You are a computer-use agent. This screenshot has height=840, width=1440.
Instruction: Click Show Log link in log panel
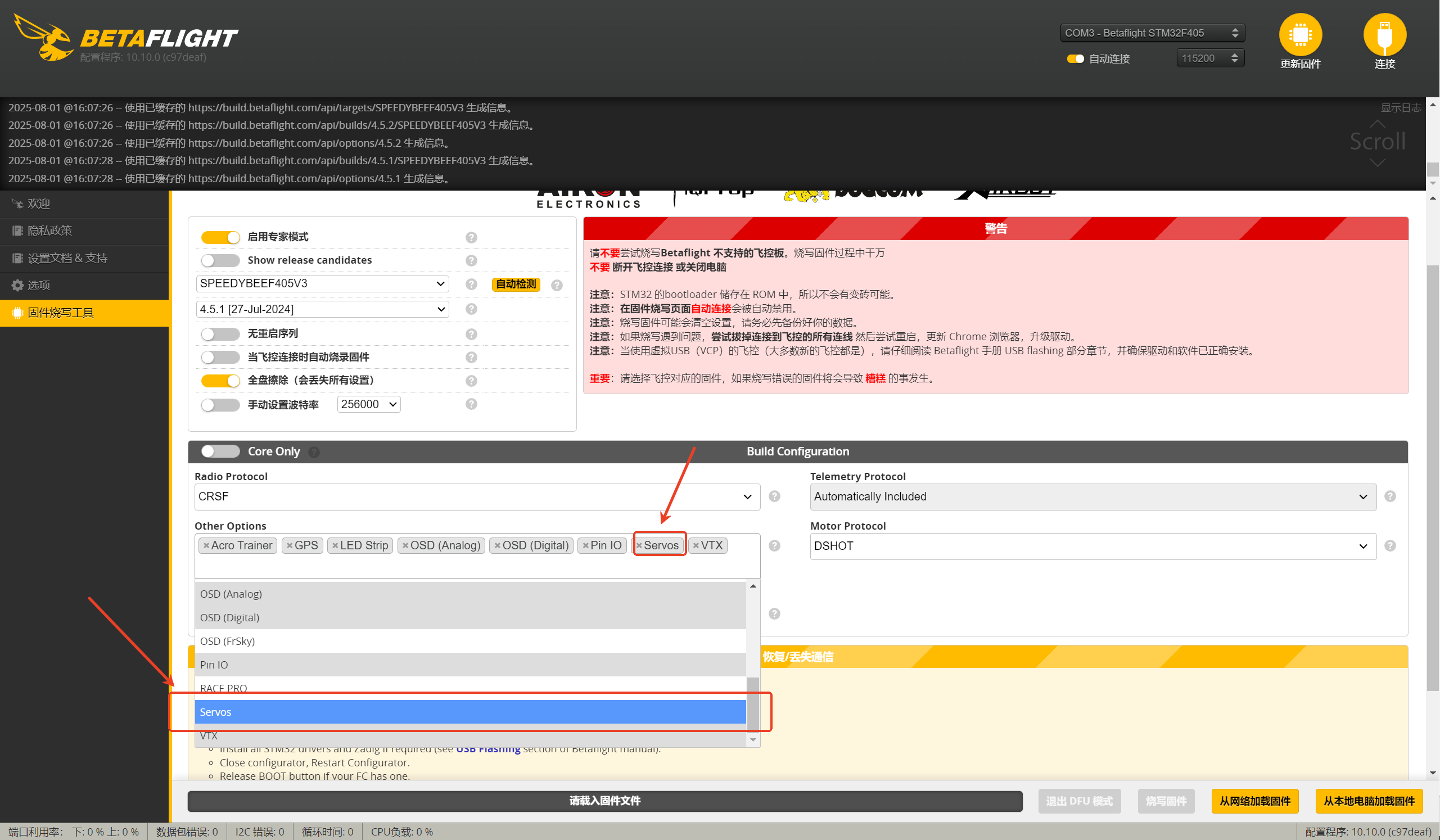click(1401, 107)
